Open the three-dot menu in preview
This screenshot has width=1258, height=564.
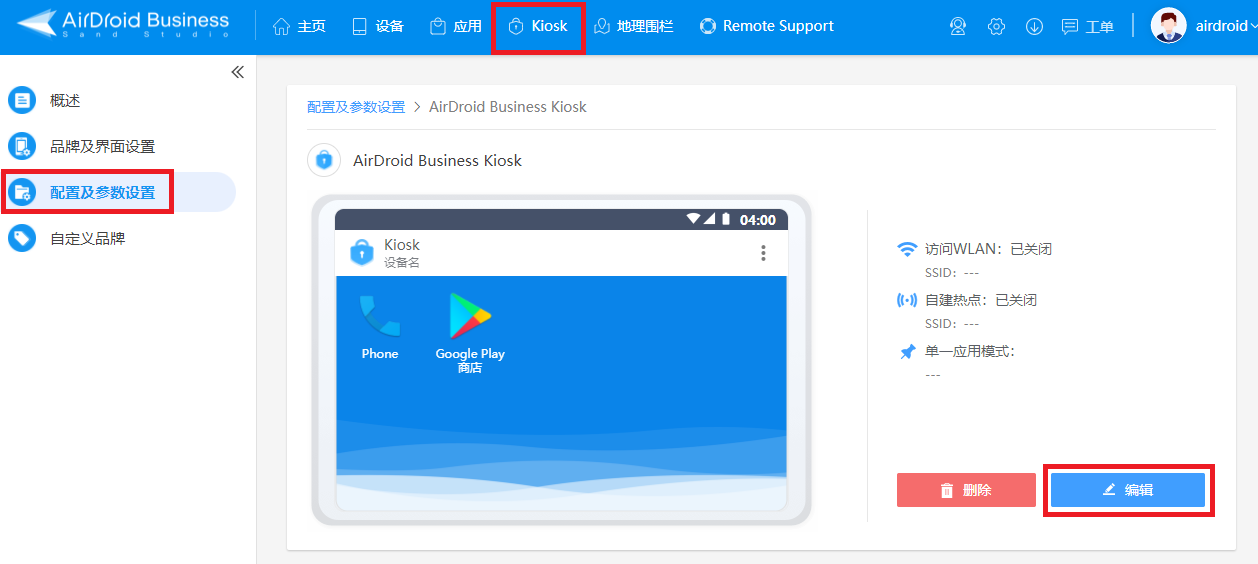763,253
